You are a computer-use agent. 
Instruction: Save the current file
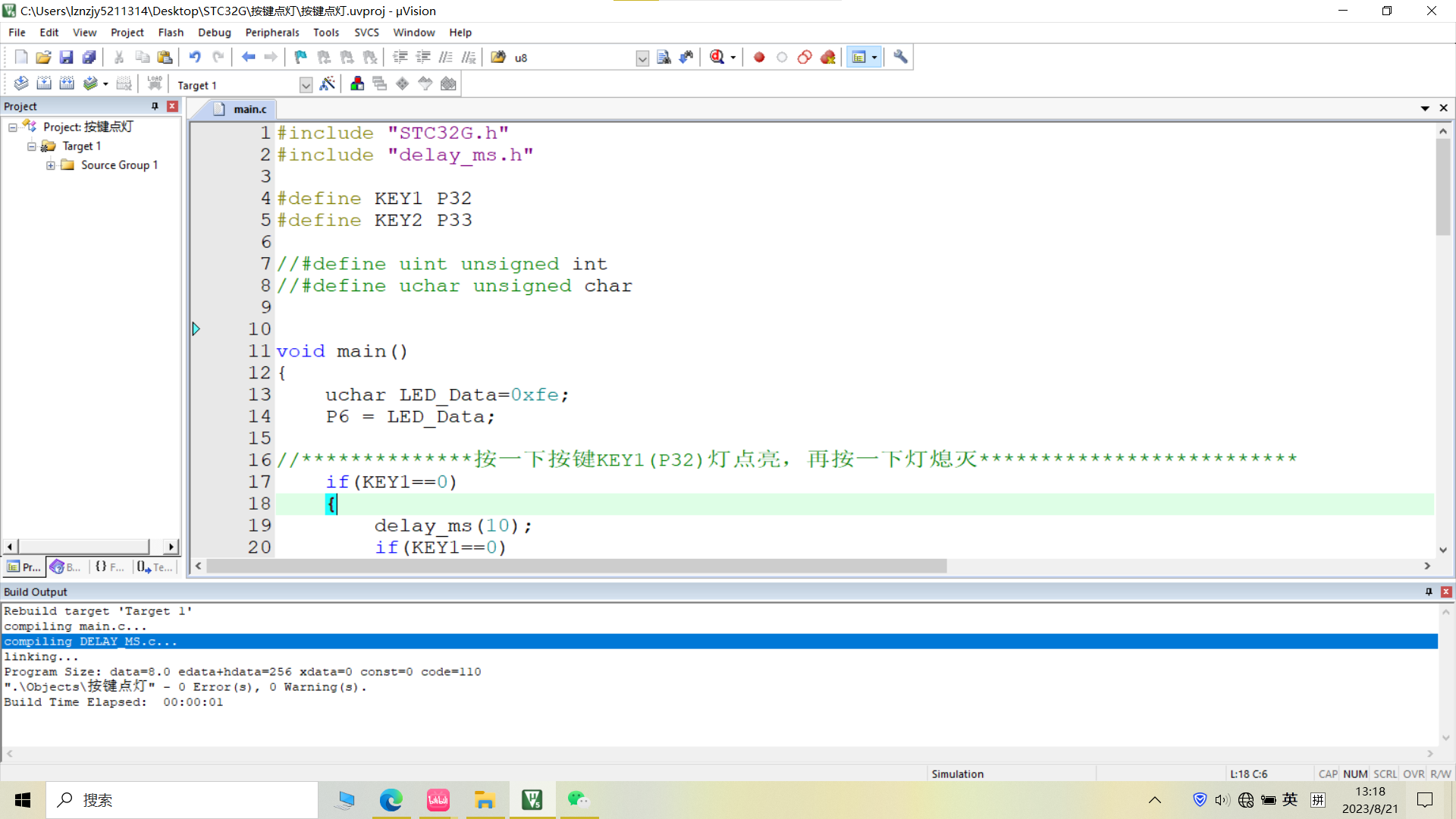click(x=67, y=57)
